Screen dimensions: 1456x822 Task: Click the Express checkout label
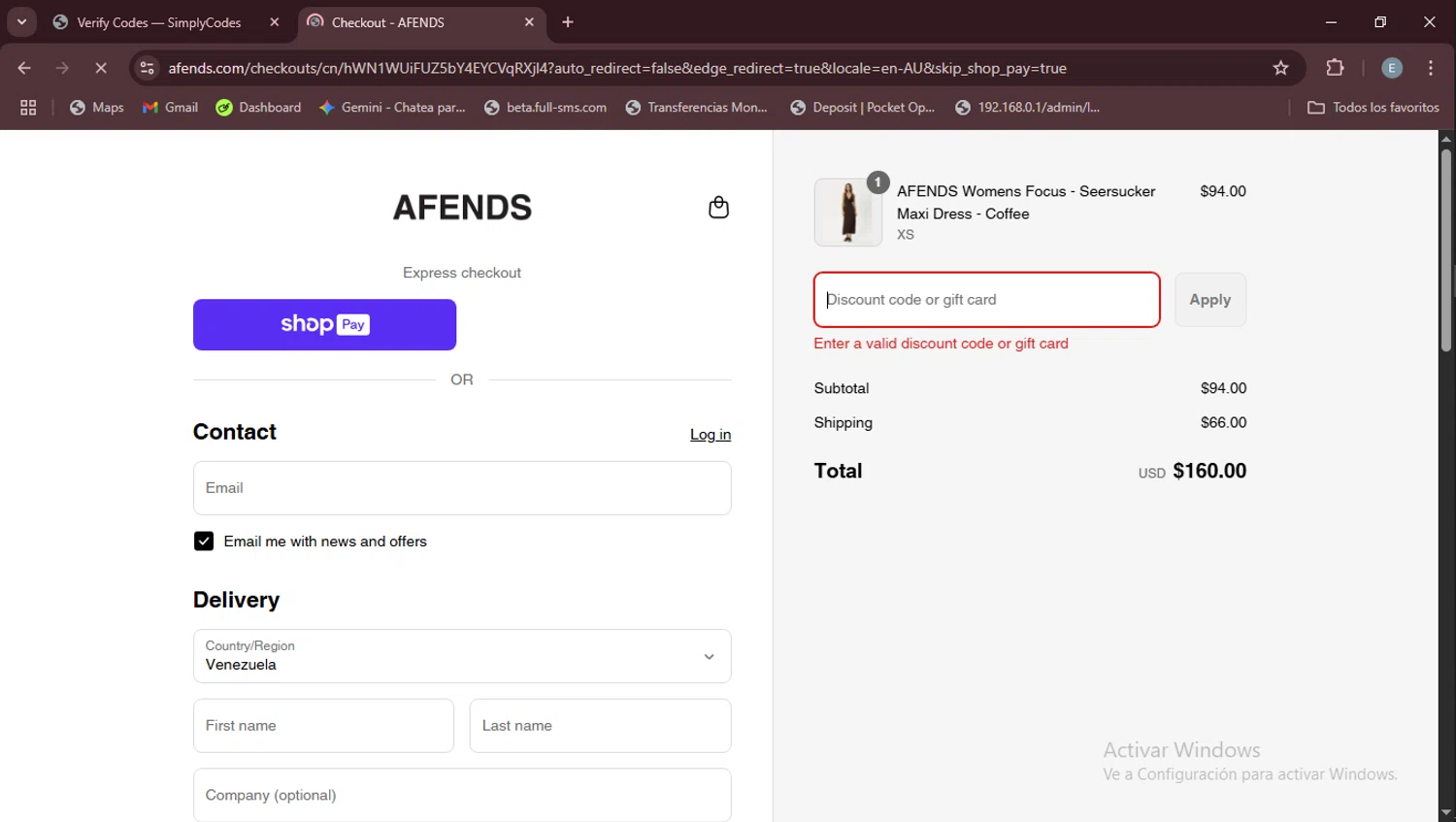[462, 273]
